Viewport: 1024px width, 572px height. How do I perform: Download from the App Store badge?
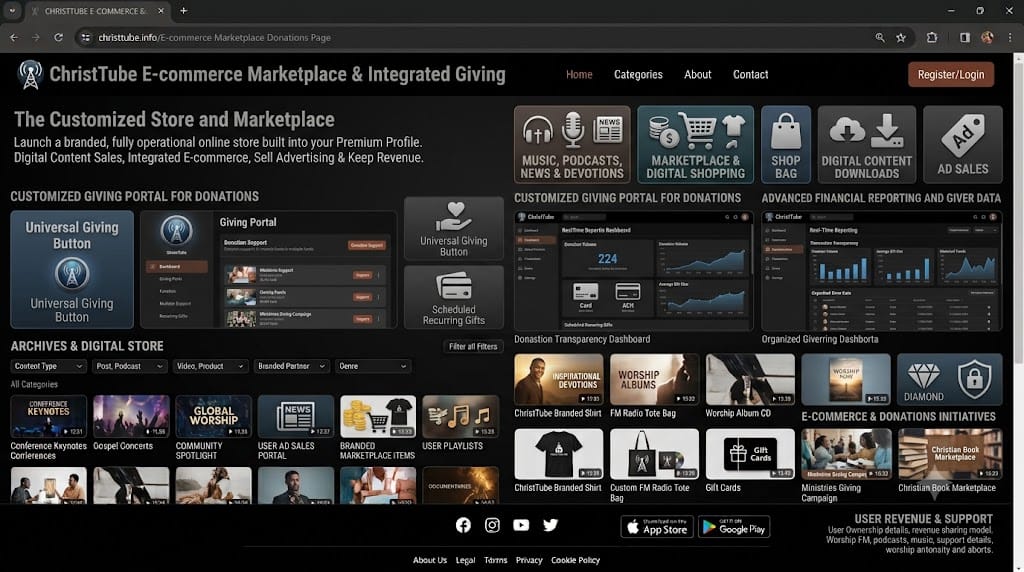pyautogui.click(x=657, y=527)
